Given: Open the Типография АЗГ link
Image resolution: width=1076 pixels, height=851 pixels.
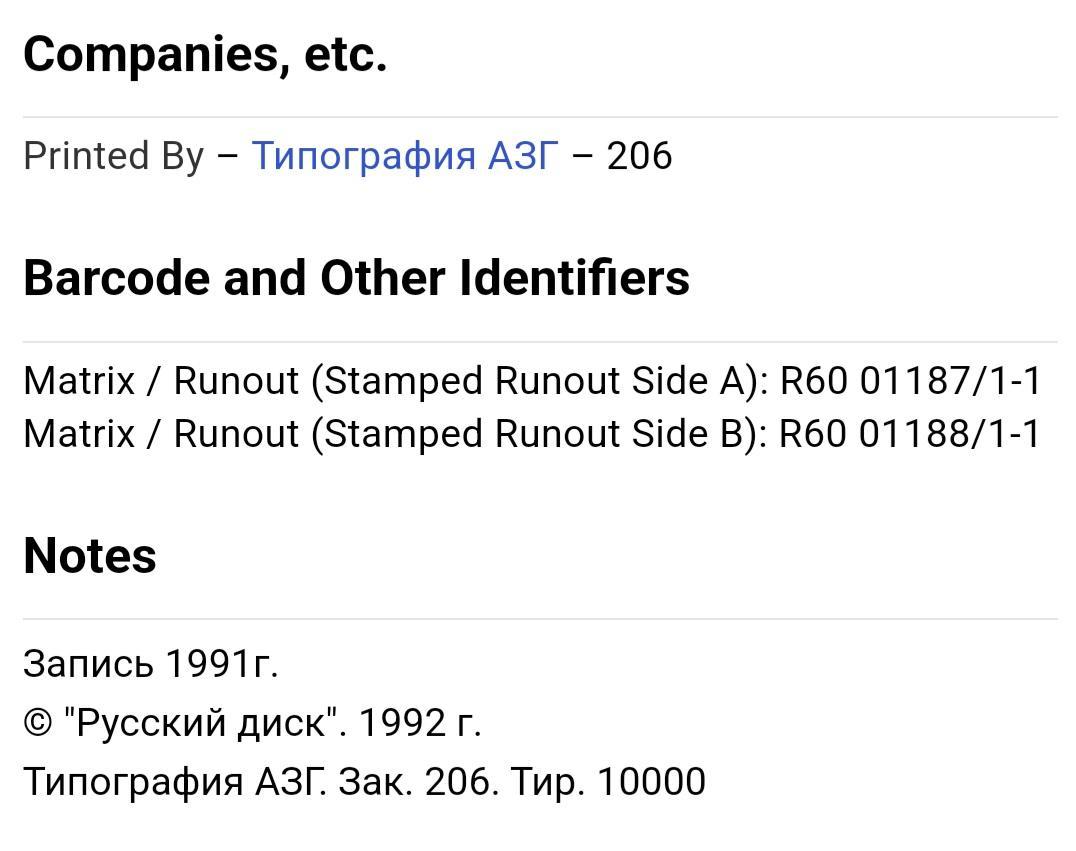Looking at the screenshot, I should coord(405,156).
